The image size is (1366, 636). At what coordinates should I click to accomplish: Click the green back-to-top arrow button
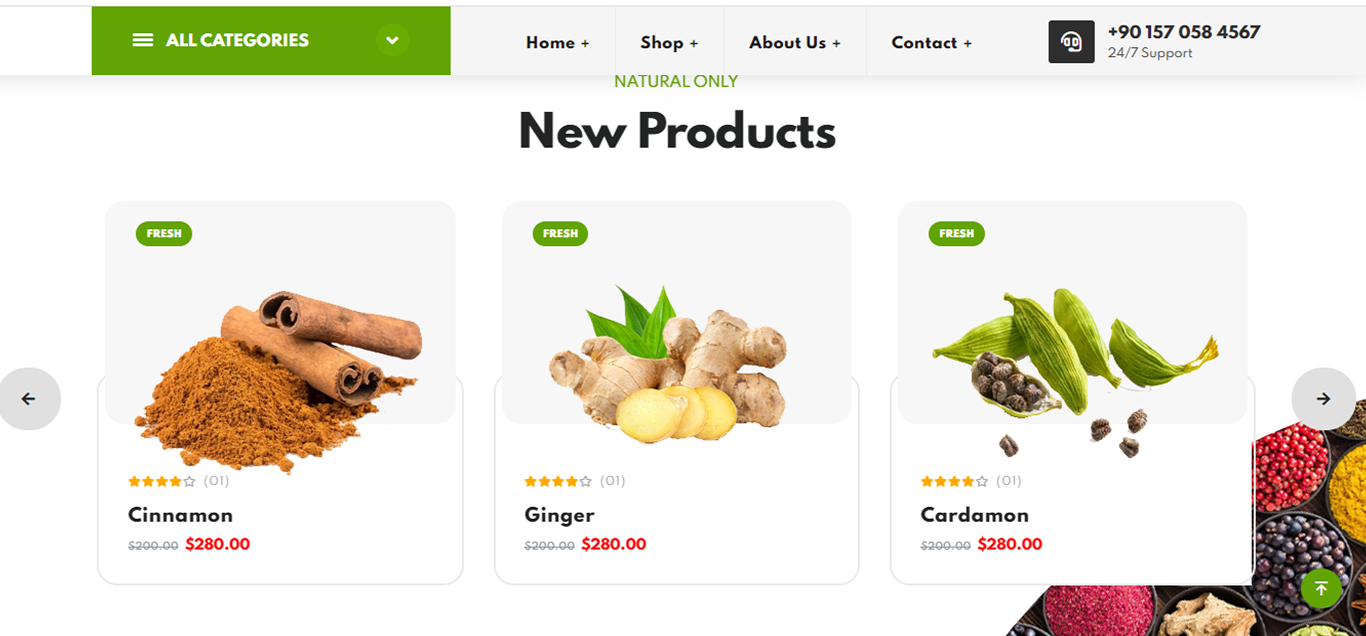(1321, 588)
